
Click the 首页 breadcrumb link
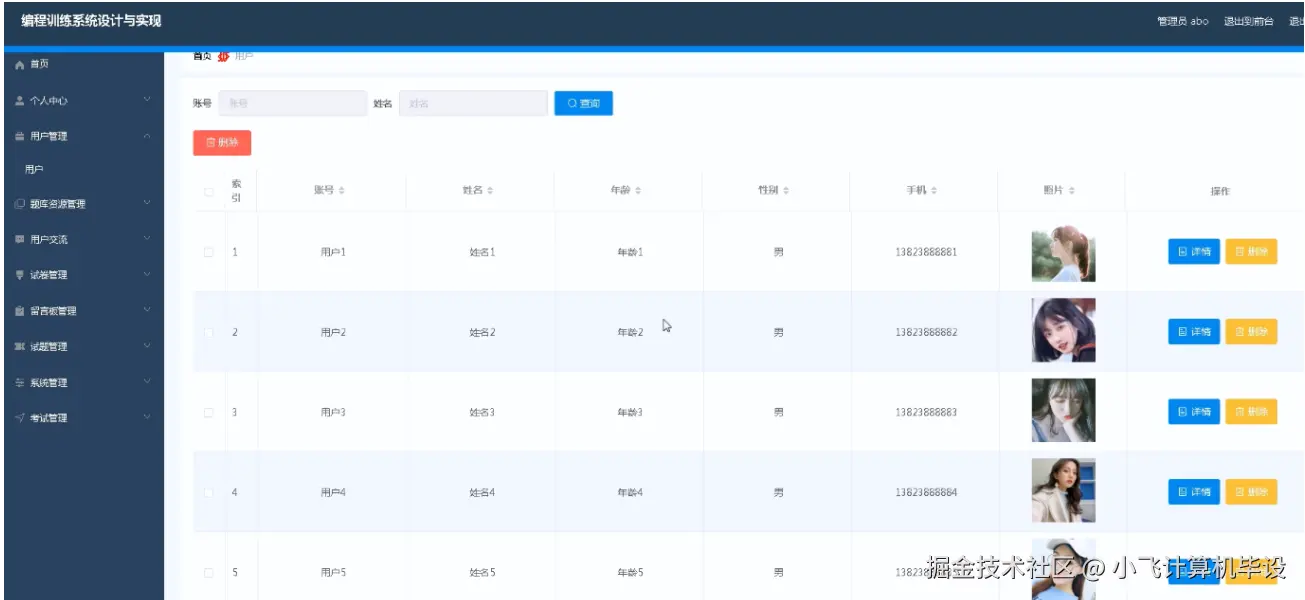(x=202, y=56)
